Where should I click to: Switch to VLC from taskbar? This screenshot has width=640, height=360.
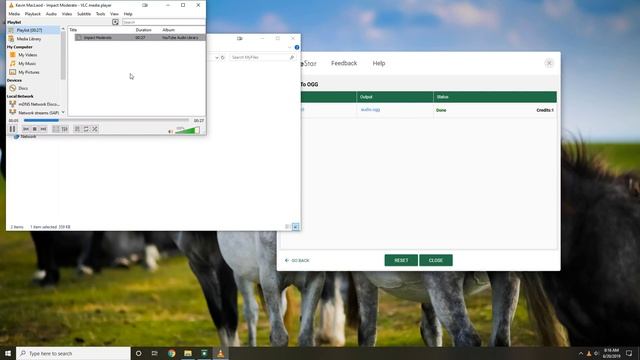click(x=220, y=353)
